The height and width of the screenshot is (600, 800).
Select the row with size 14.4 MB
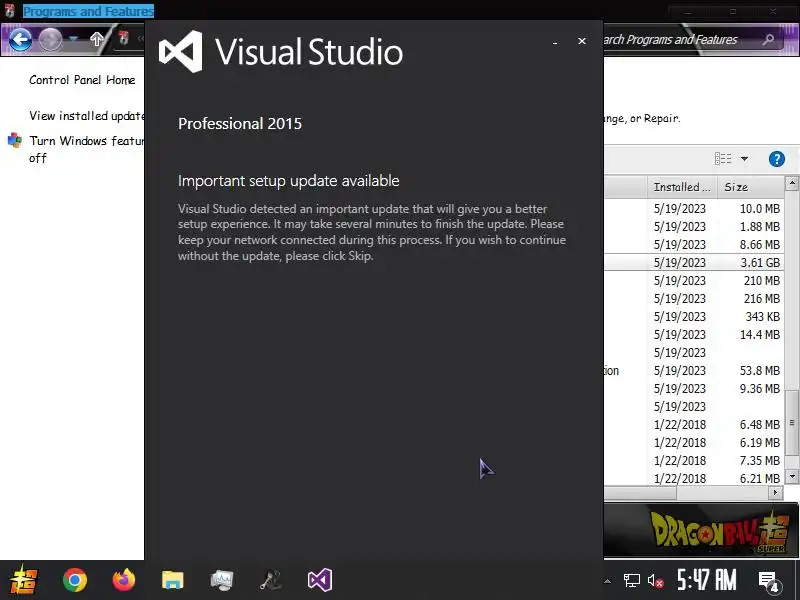(694, 335)
